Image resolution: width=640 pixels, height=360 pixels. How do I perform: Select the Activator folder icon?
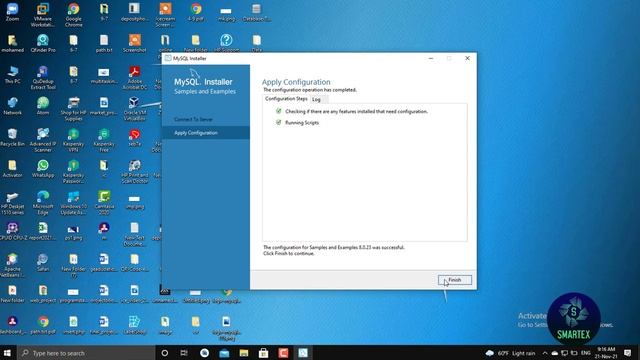(x=12, y=169)
